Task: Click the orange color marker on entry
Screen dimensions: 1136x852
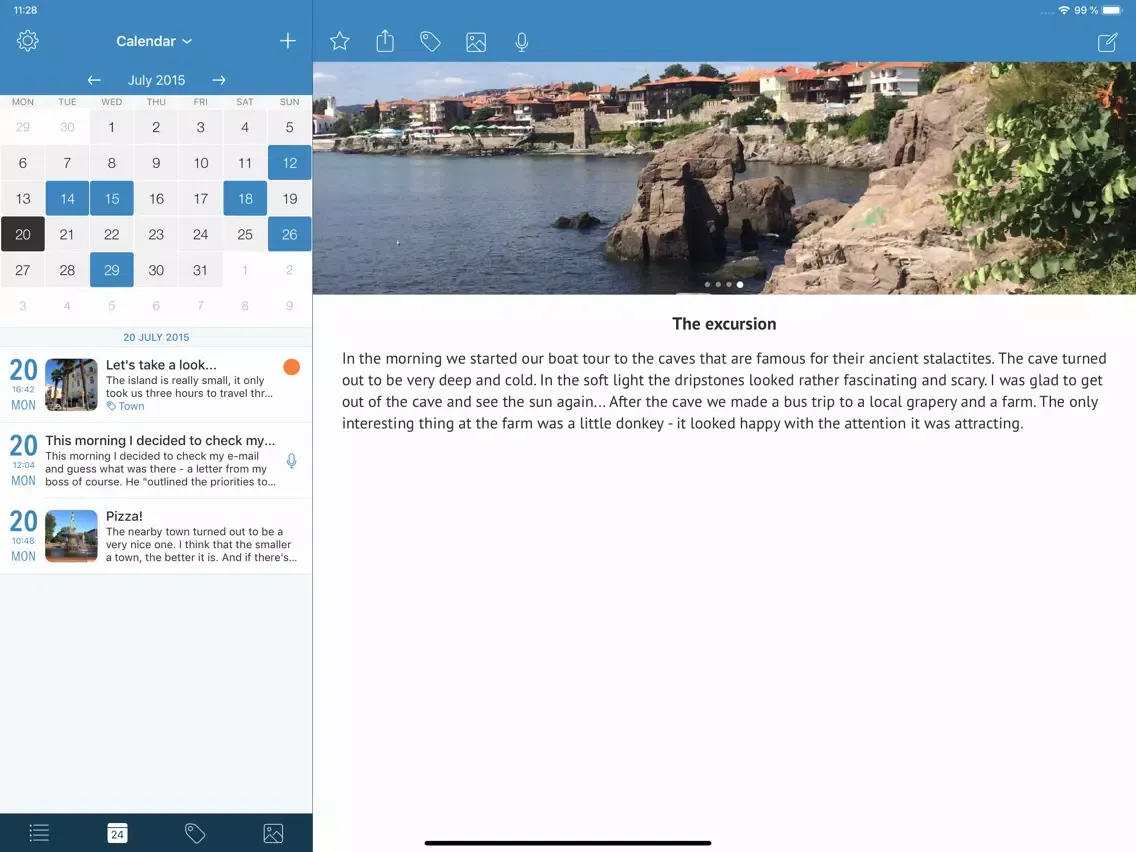Action: click(x=291, y=367)
